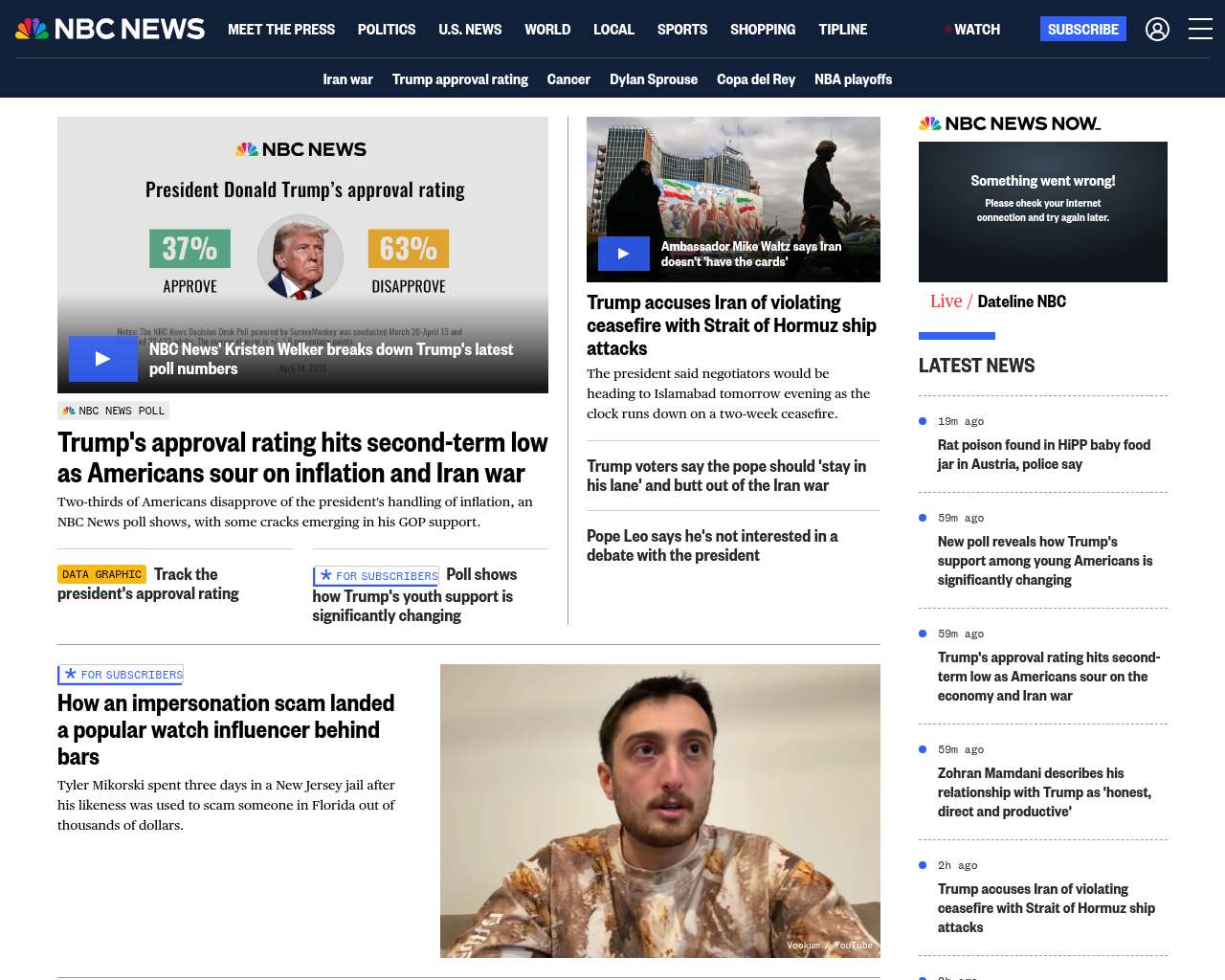Viewport: 1225px width, 980px height.
Task: Click the Subscribe button
Action: (x=1083, y=30)
